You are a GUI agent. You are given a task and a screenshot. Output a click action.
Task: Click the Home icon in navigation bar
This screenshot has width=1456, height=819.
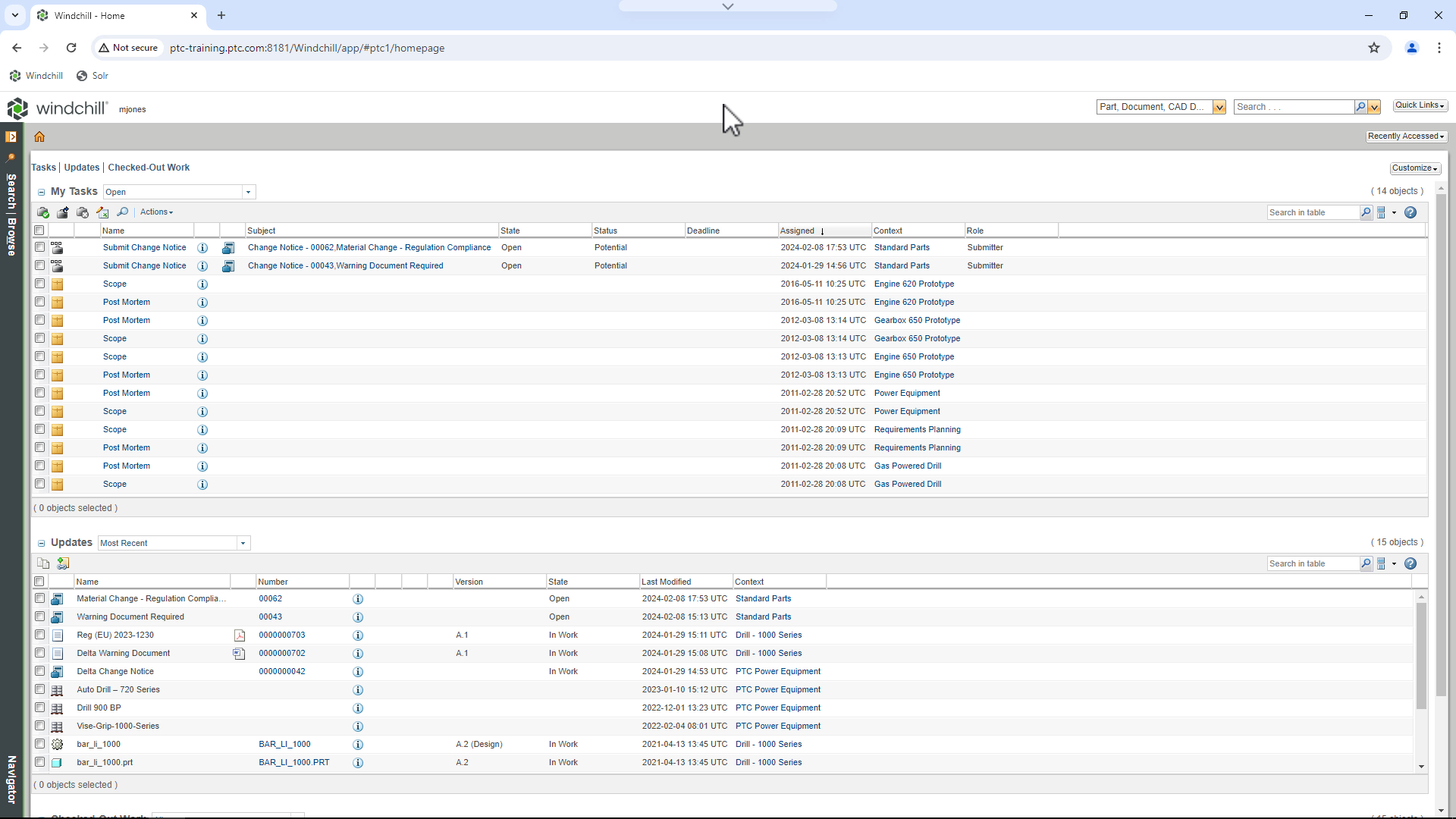click(39, 137)
